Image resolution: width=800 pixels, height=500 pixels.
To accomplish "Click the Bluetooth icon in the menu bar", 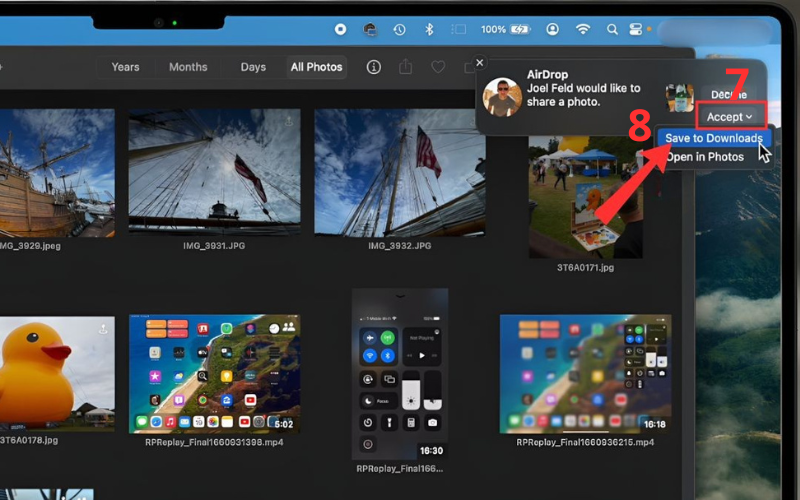I will point(429,30).
